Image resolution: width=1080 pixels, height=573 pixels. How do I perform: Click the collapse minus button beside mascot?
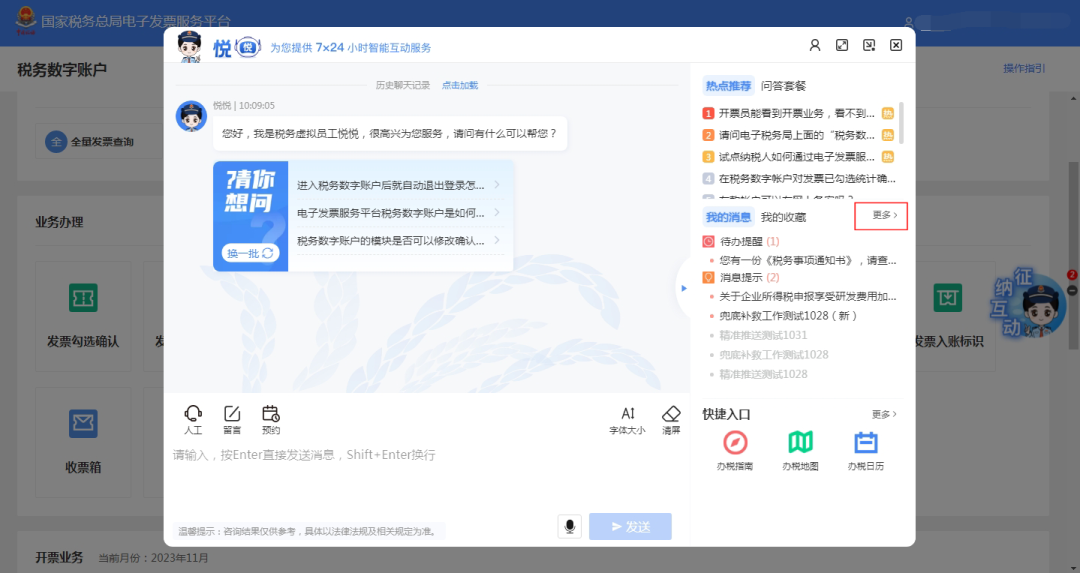click(x=1072, y=290)
